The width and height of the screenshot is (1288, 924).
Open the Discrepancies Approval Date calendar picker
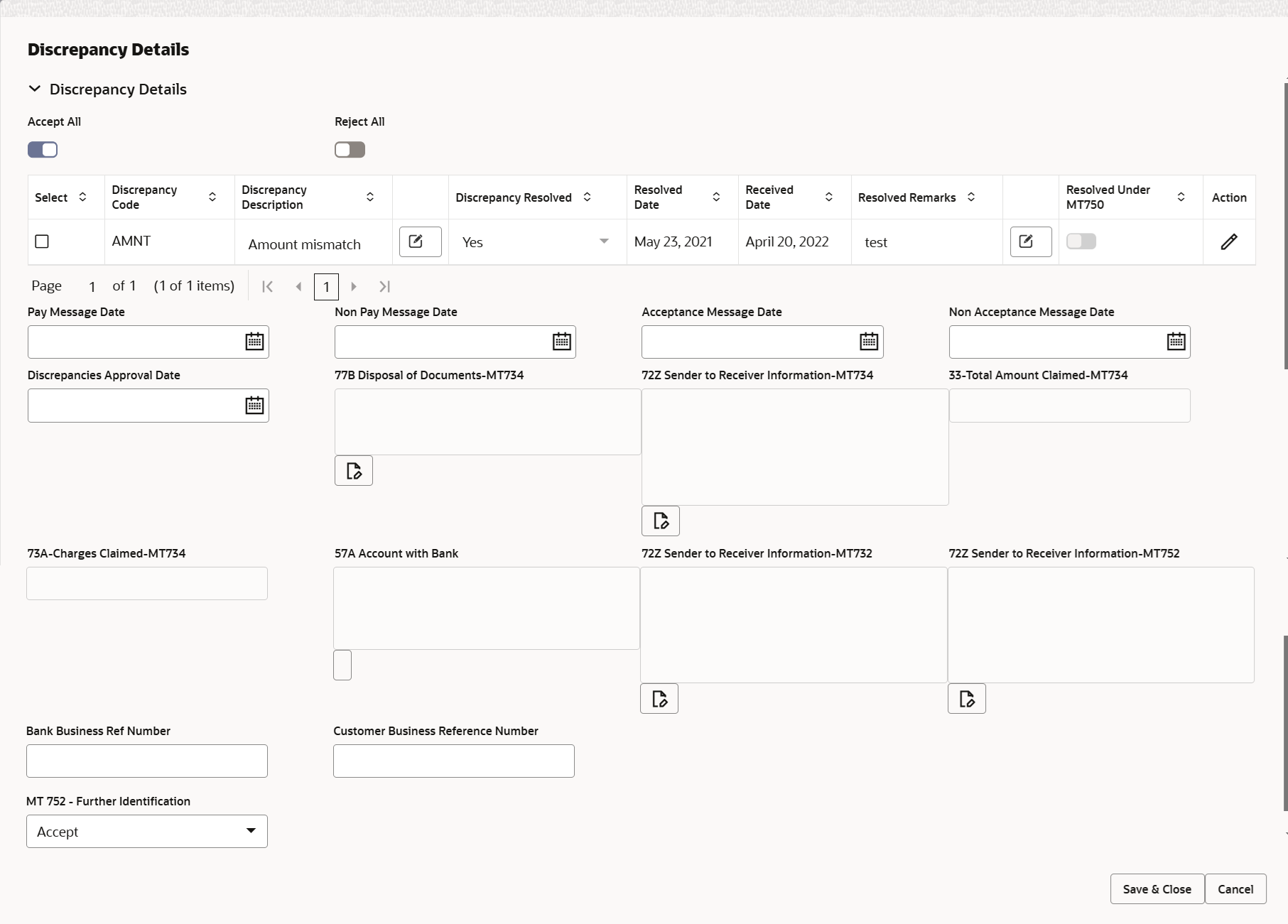(x=254, y=405)
